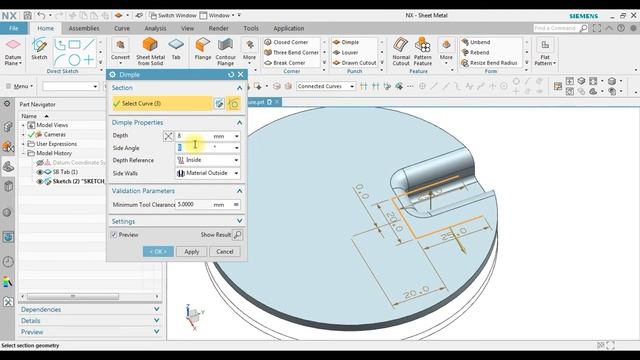Open the Contour Flange tool
This screenshot has height=360, width=640.
(225, 52)
